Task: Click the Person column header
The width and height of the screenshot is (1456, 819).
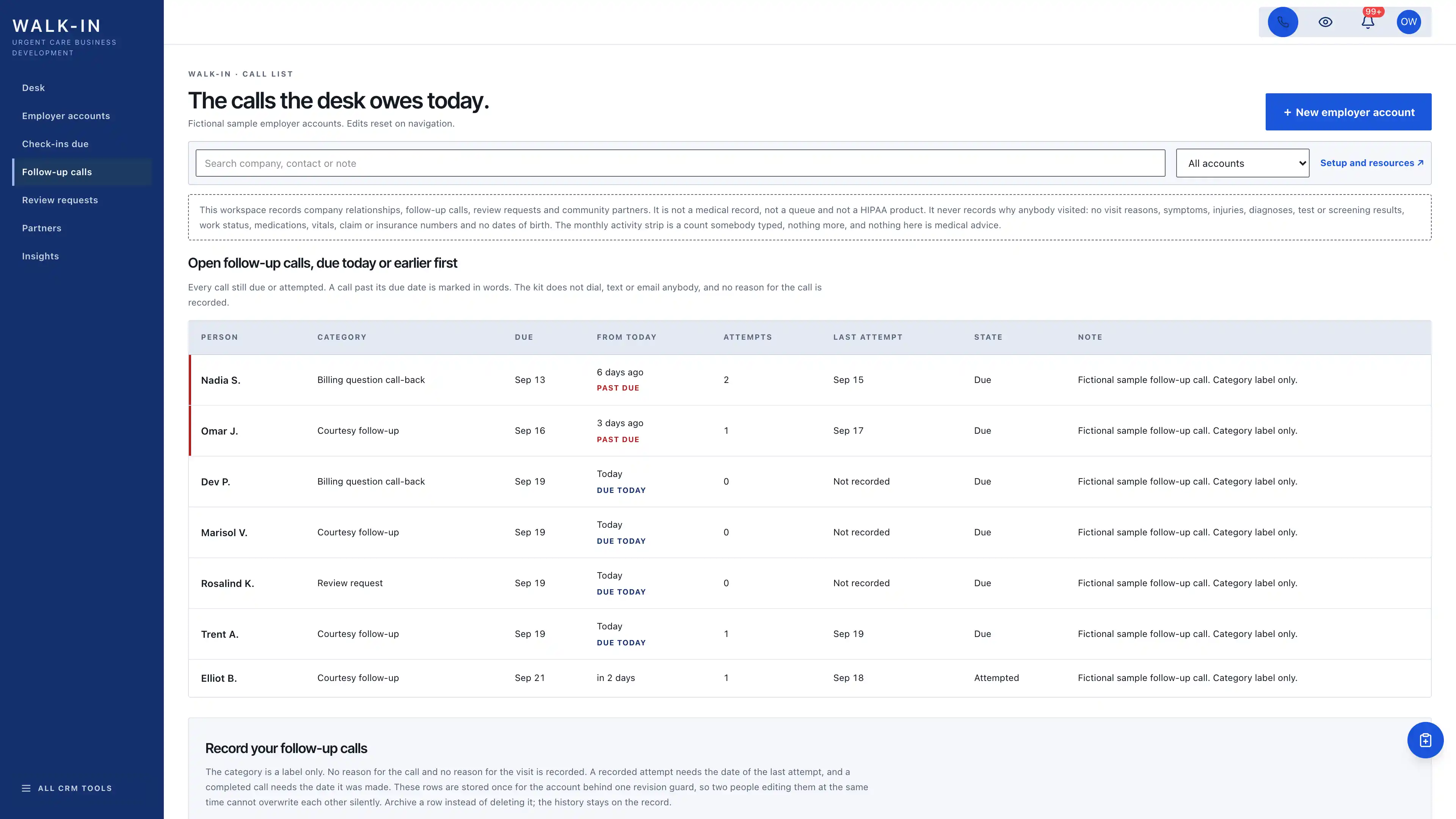Action: tap(219, 337)
